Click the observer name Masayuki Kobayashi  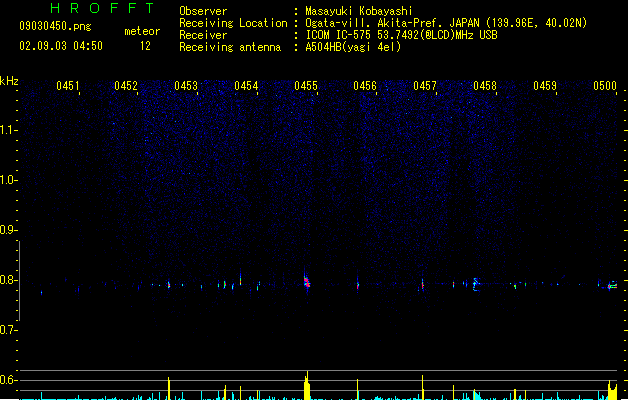pyautogui.click(x=359, y=11)
